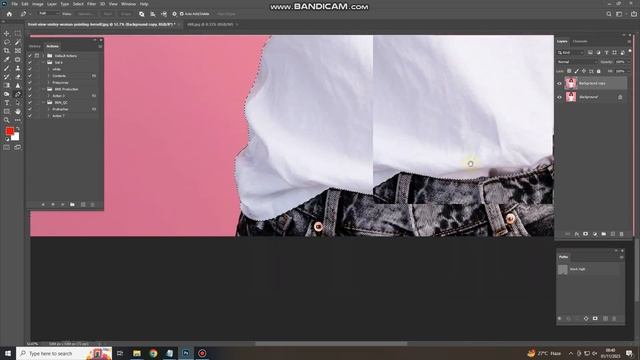640x360 pixels.
Task: Create new set folder in Actions panel
Action: tap(72, 204)
